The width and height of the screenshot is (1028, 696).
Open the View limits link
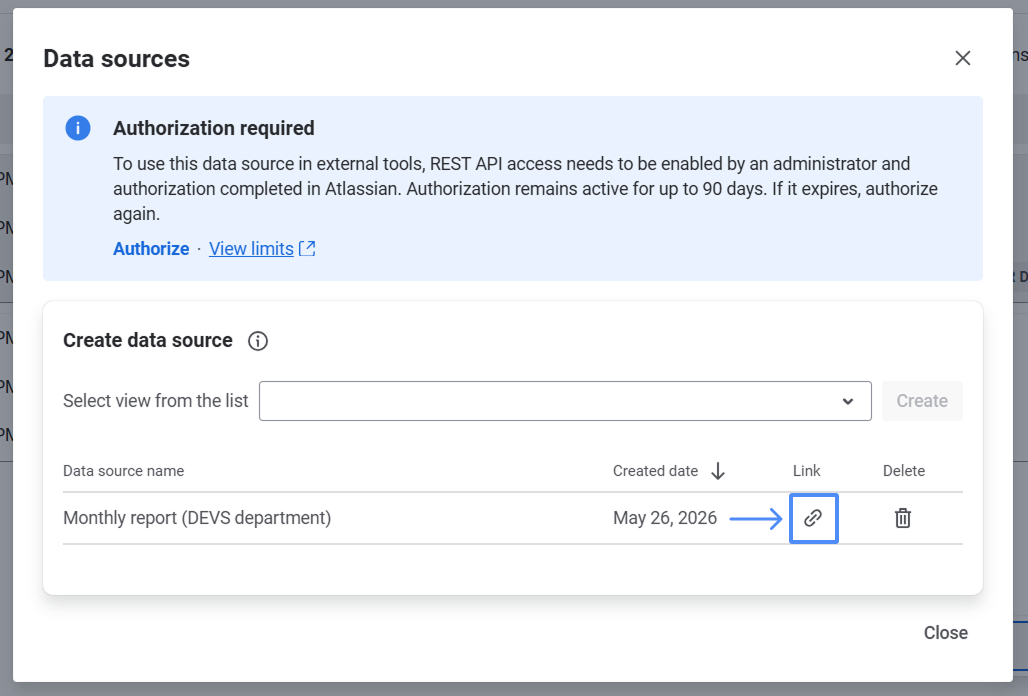251,249
